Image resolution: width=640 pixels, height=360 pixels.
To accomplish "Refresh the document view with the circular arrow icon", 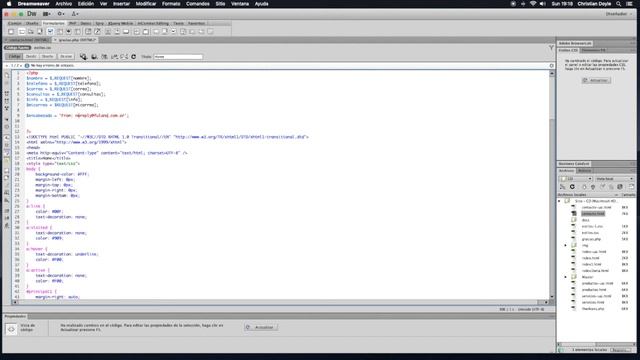I will 133,57.
